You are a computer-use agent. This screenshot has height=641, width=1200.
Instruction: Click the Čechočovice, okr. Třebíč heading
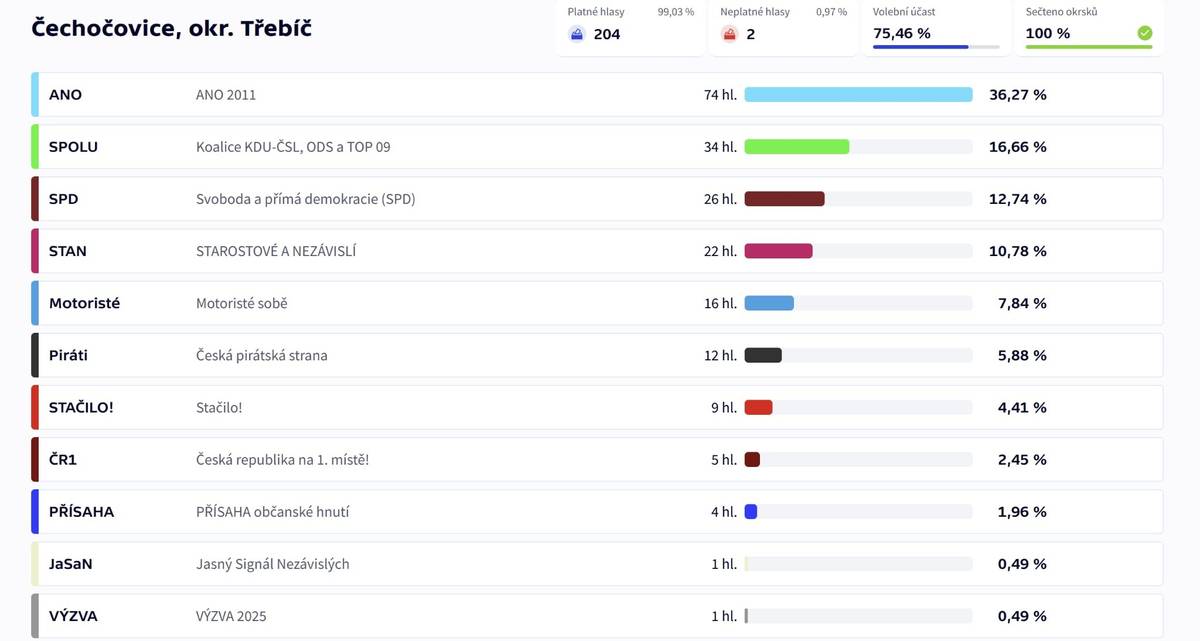click(172, 28)
